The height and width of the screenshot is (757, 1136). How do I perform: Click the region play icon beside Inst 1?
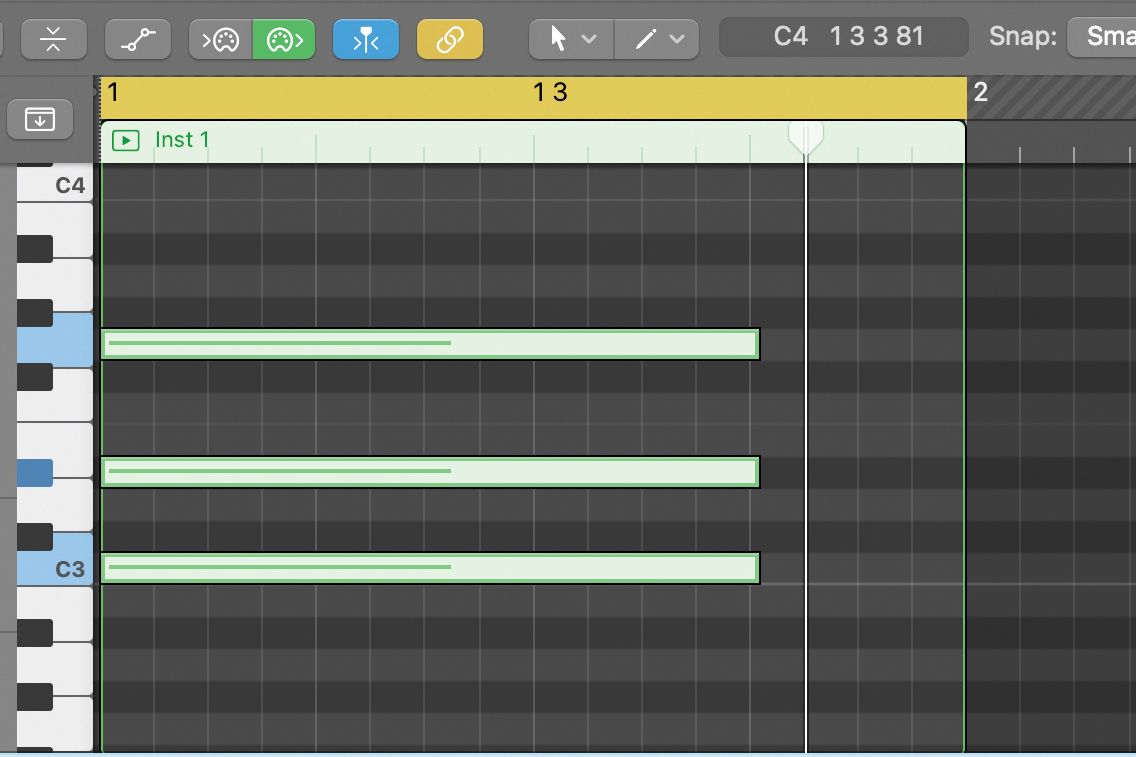pyautogui.click(x=126, y=140)
